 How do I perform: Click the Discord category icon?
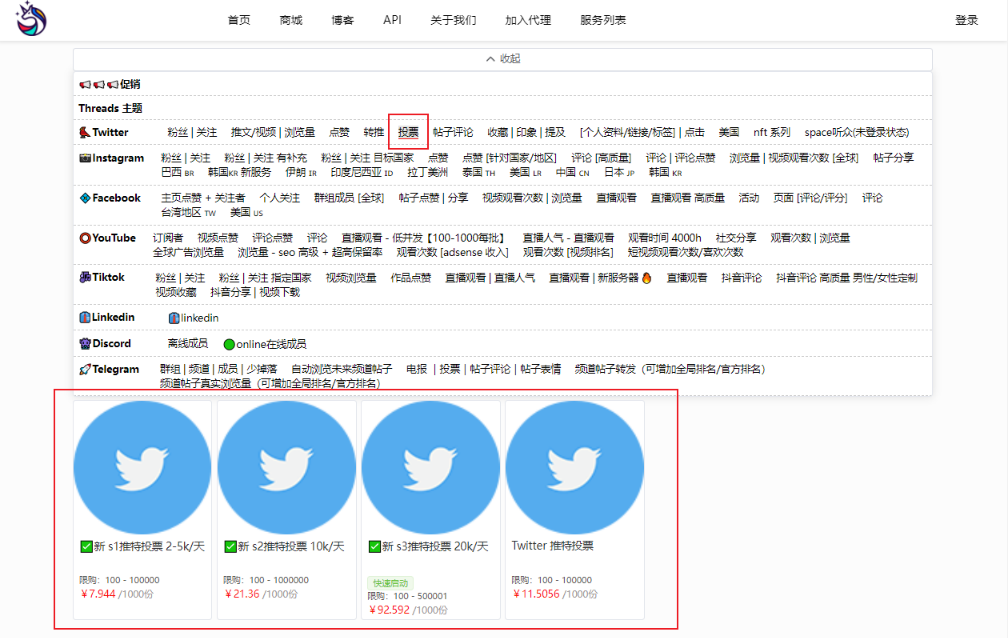[x=84, y=343]
